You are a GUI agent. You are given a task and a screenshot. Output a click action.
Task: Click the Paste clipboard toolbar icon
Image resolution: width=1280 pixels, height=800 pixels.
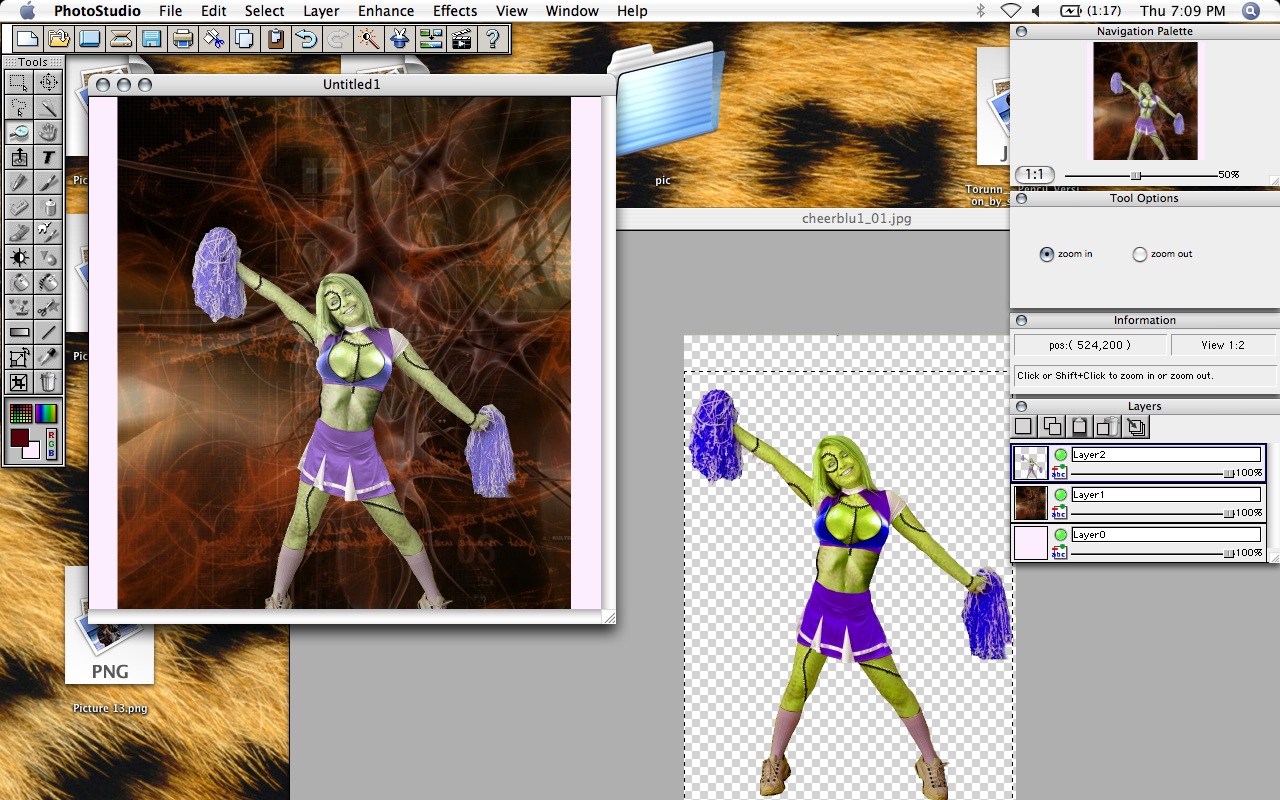pyautogui.click(x=276, y=39)
